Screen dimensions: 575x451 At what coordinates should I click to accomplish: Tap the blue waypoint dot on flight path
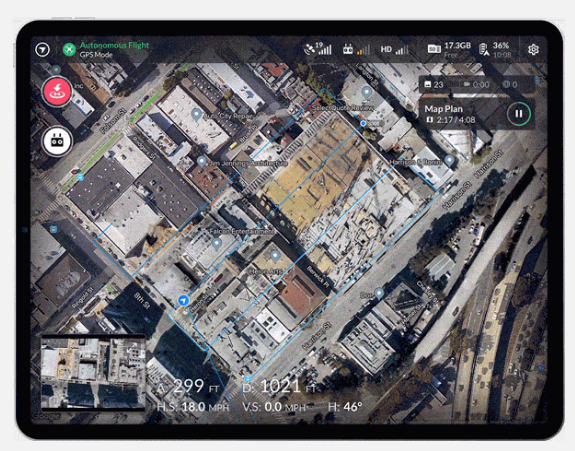363,124
